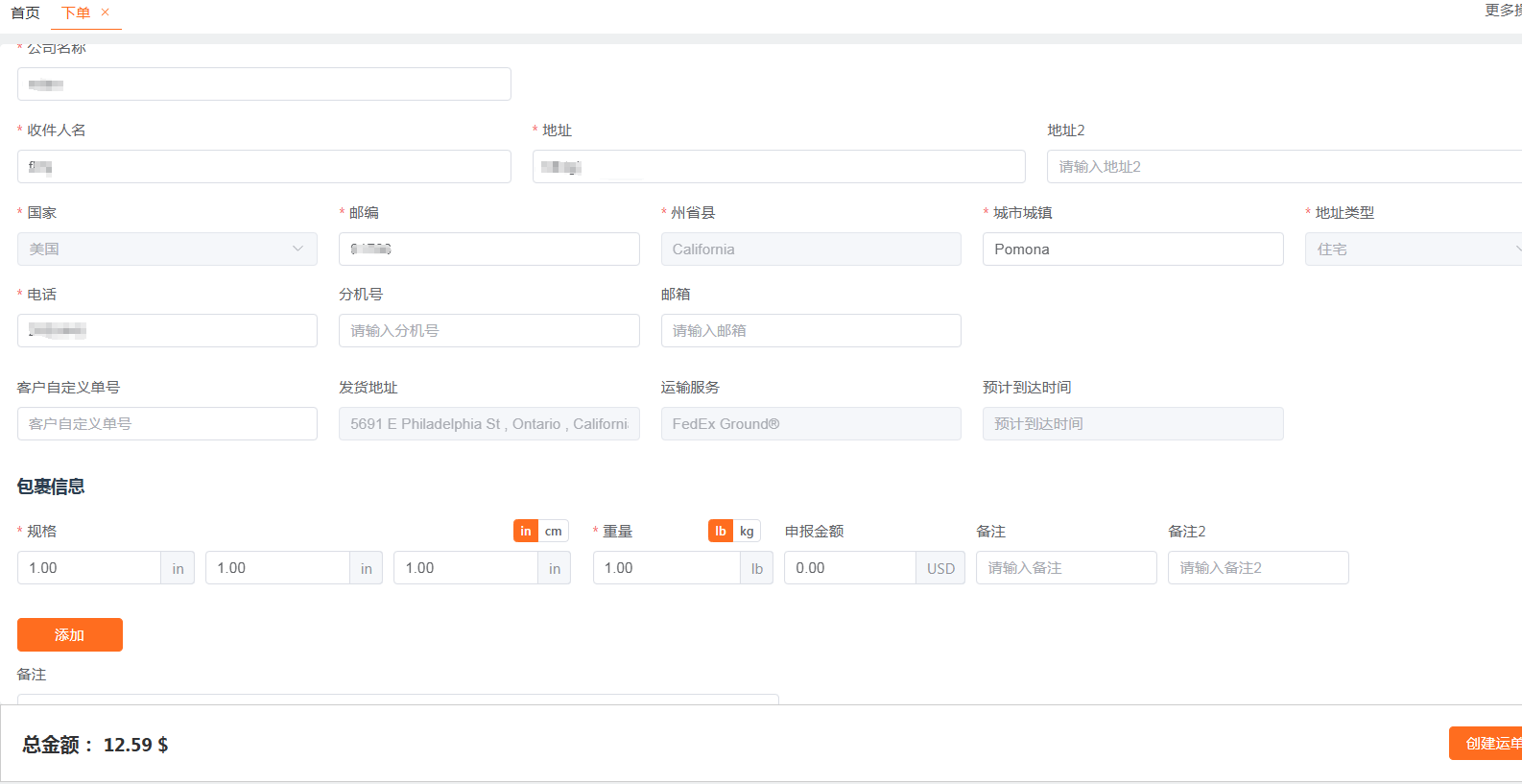Switch weight unit to kg
Image resolution: width=1522 pixels, height=784 pixels.
[747, 532]
